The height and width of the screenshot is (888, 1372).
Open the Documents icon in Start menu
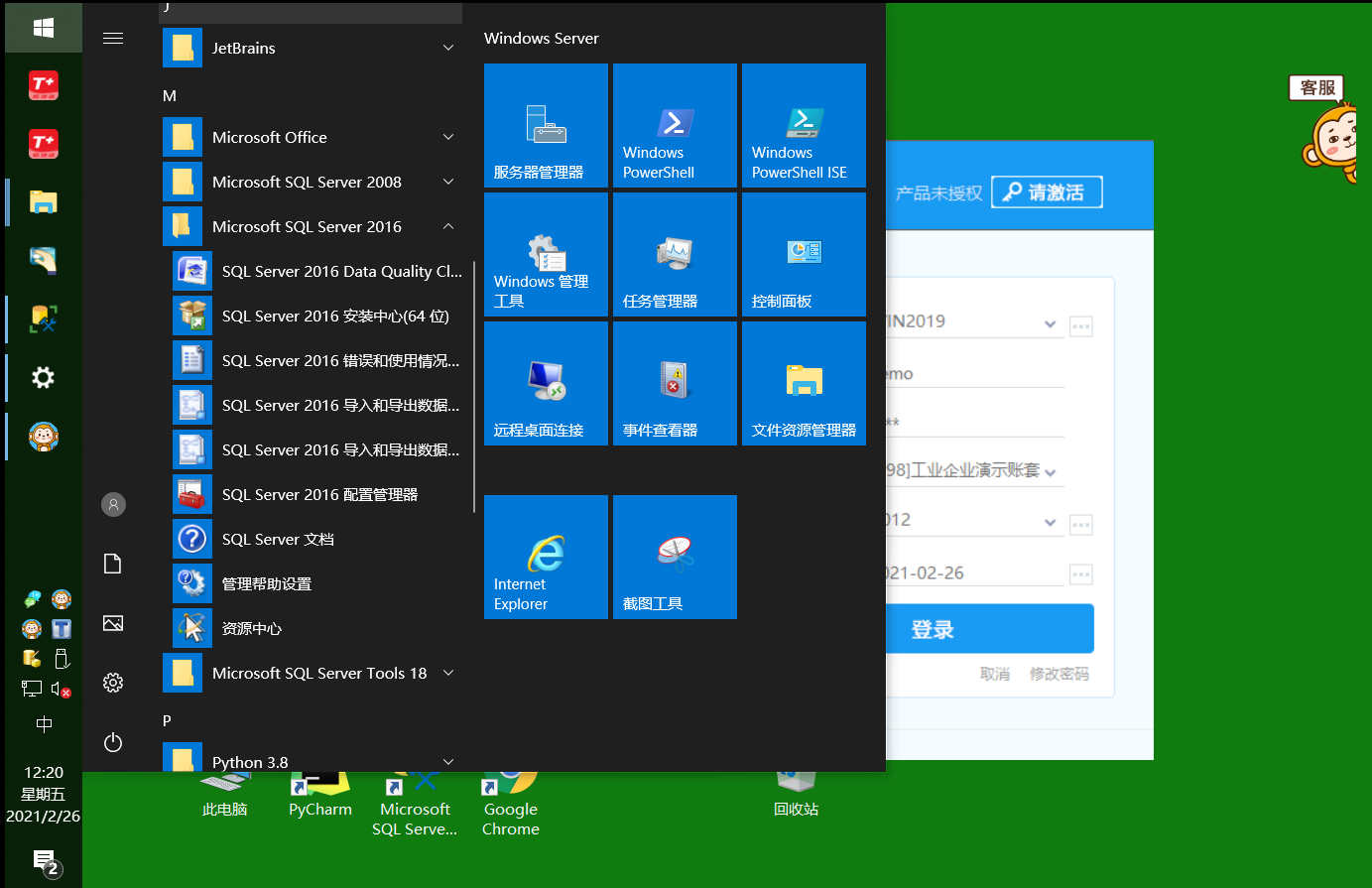click(113, 564)
